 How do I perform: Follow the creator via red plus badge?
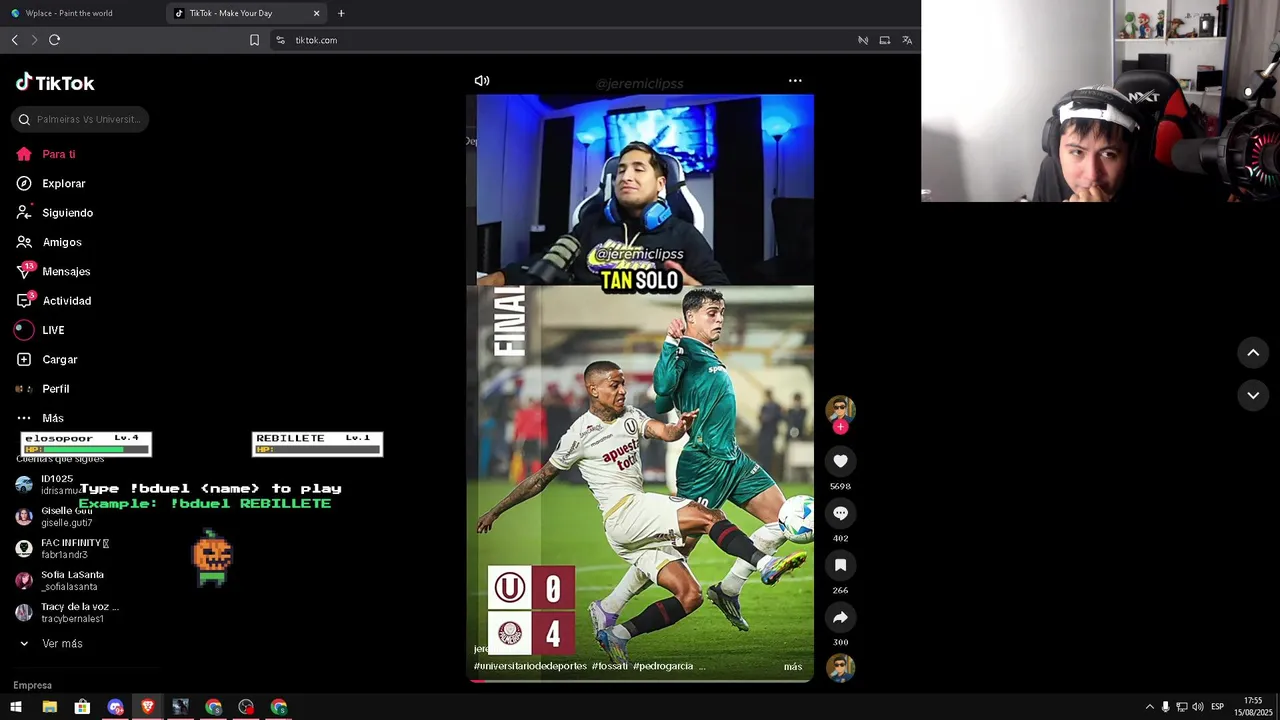[x=840, y=427]
